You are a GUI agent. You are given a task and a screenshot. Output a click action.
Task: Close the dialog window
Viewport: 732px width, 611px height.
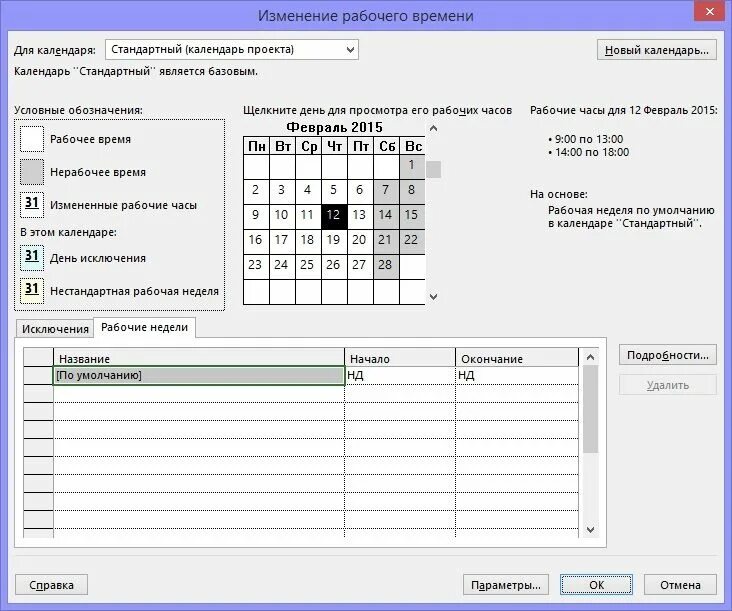(710, 11)
